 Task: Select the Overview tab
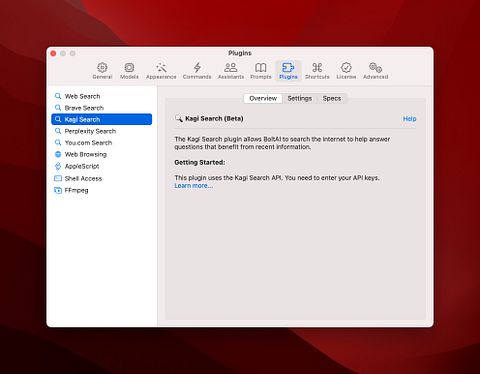263,98
